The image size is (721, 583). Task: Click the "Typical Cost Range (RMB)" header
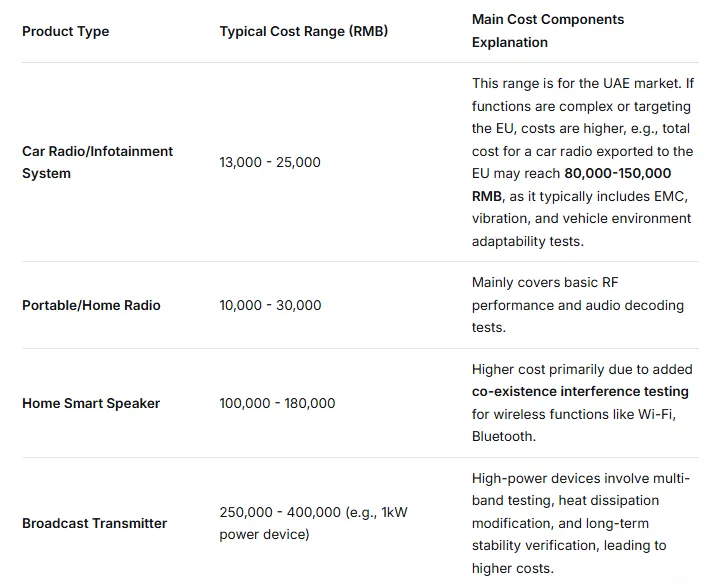click(304, 31)
